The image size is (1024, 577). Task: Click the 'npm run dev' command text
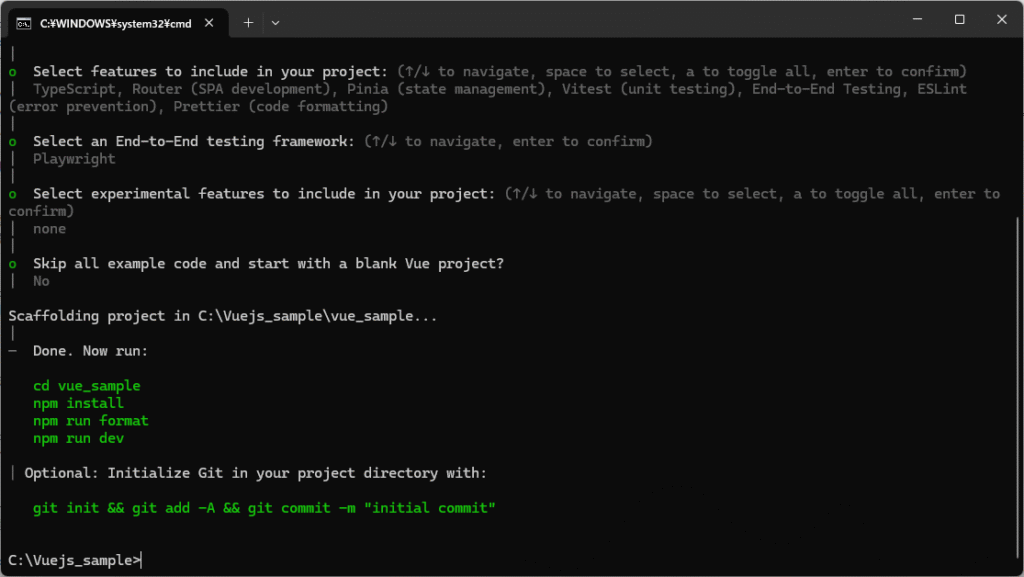tap(78, 438)
